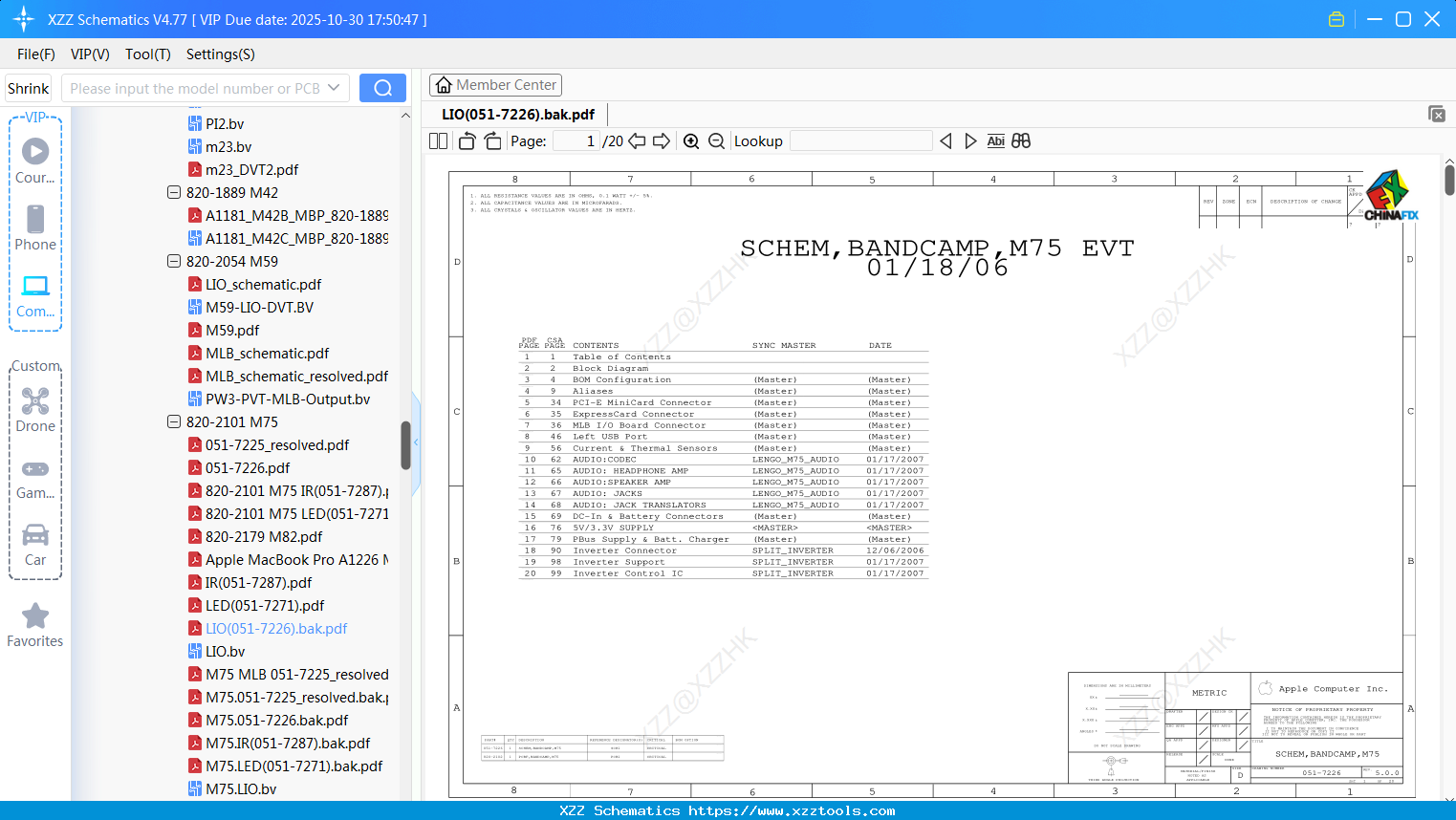Open the Courses sidebar category
This screenshot has width=1456, height=820.
[35, 161]
